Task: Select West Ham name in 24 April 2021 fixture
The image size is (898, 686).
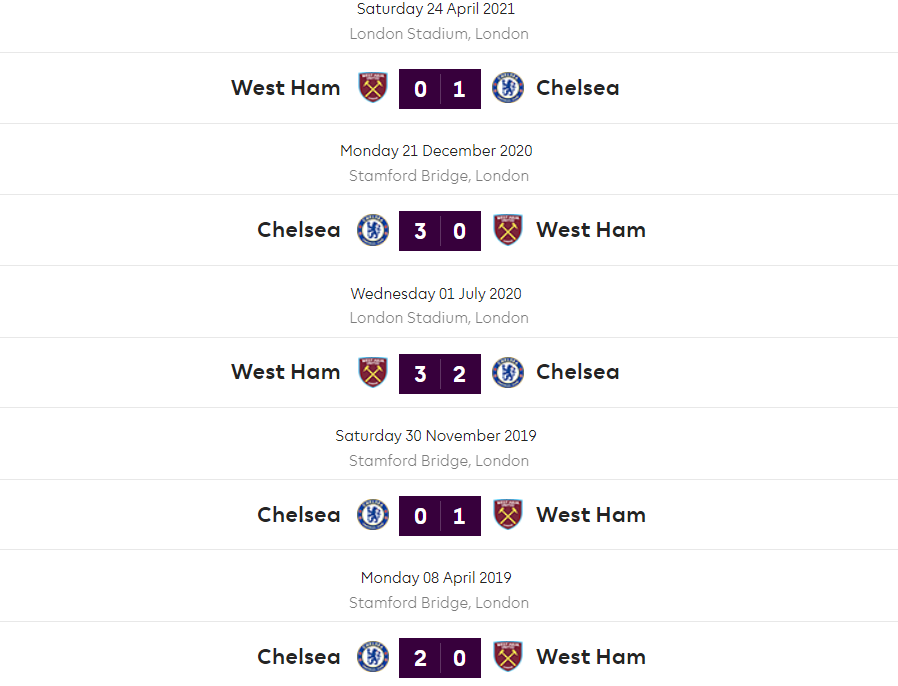Action: tap(286, 88)
